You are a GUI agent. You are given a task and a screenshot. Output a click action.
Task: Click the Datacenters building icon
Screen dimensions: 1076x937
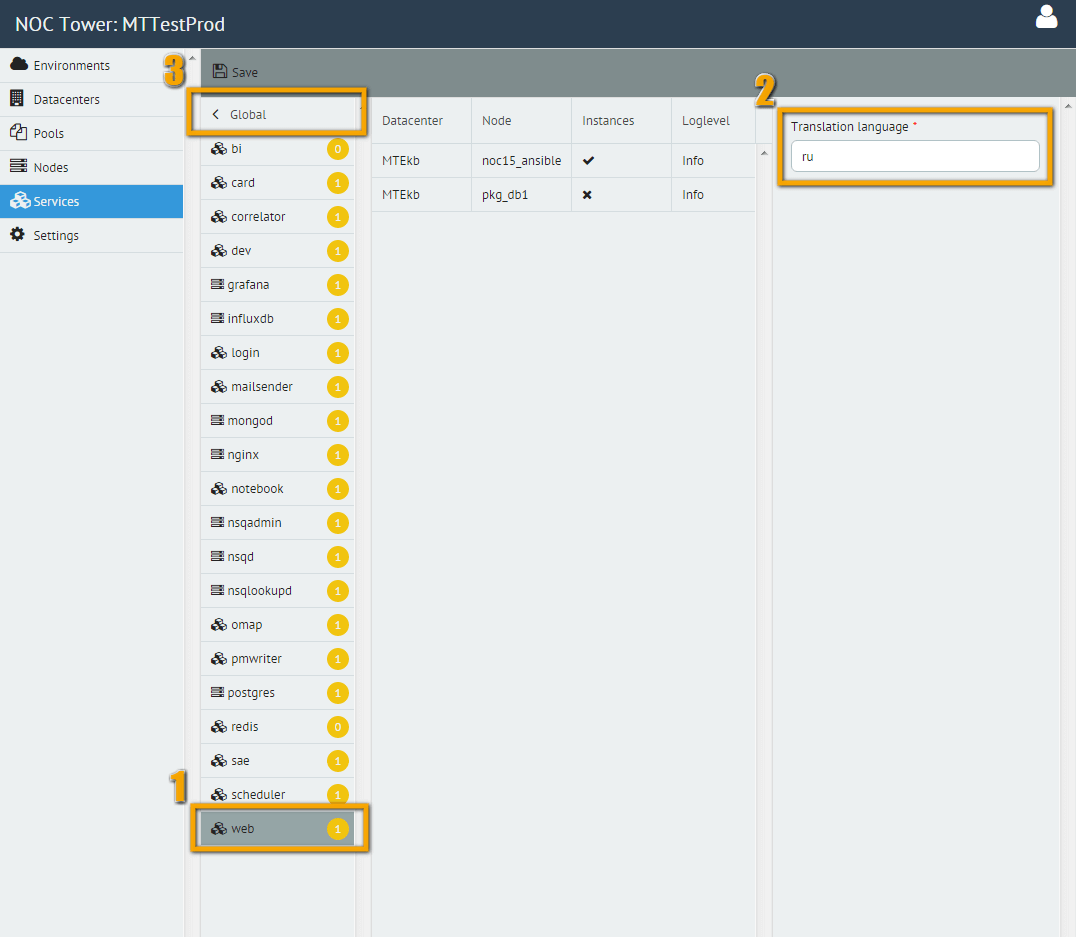point(17,98)
